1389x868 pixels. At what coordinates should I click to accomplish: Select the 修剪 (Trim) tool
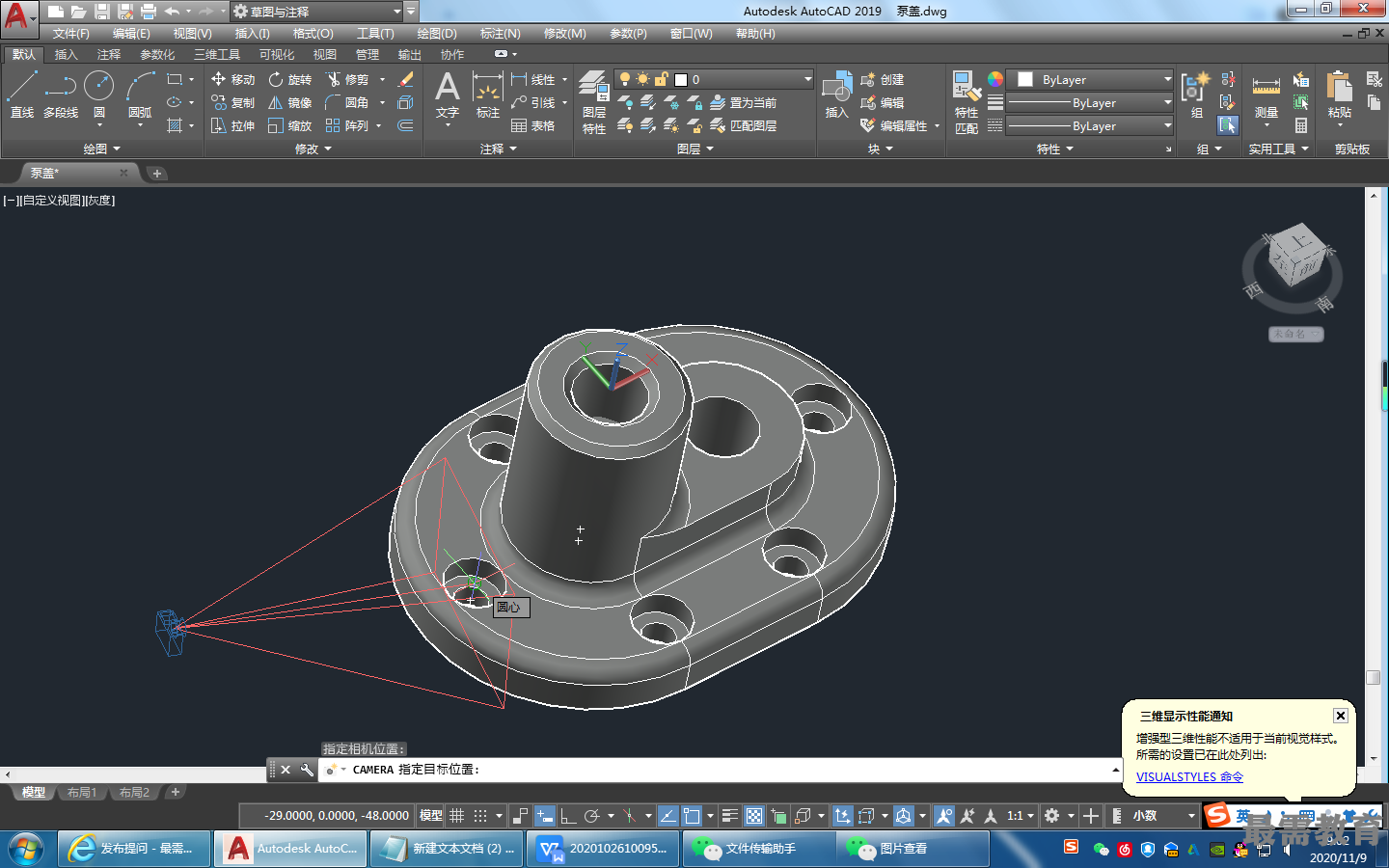pyautogui.click(x=348, y=79)
